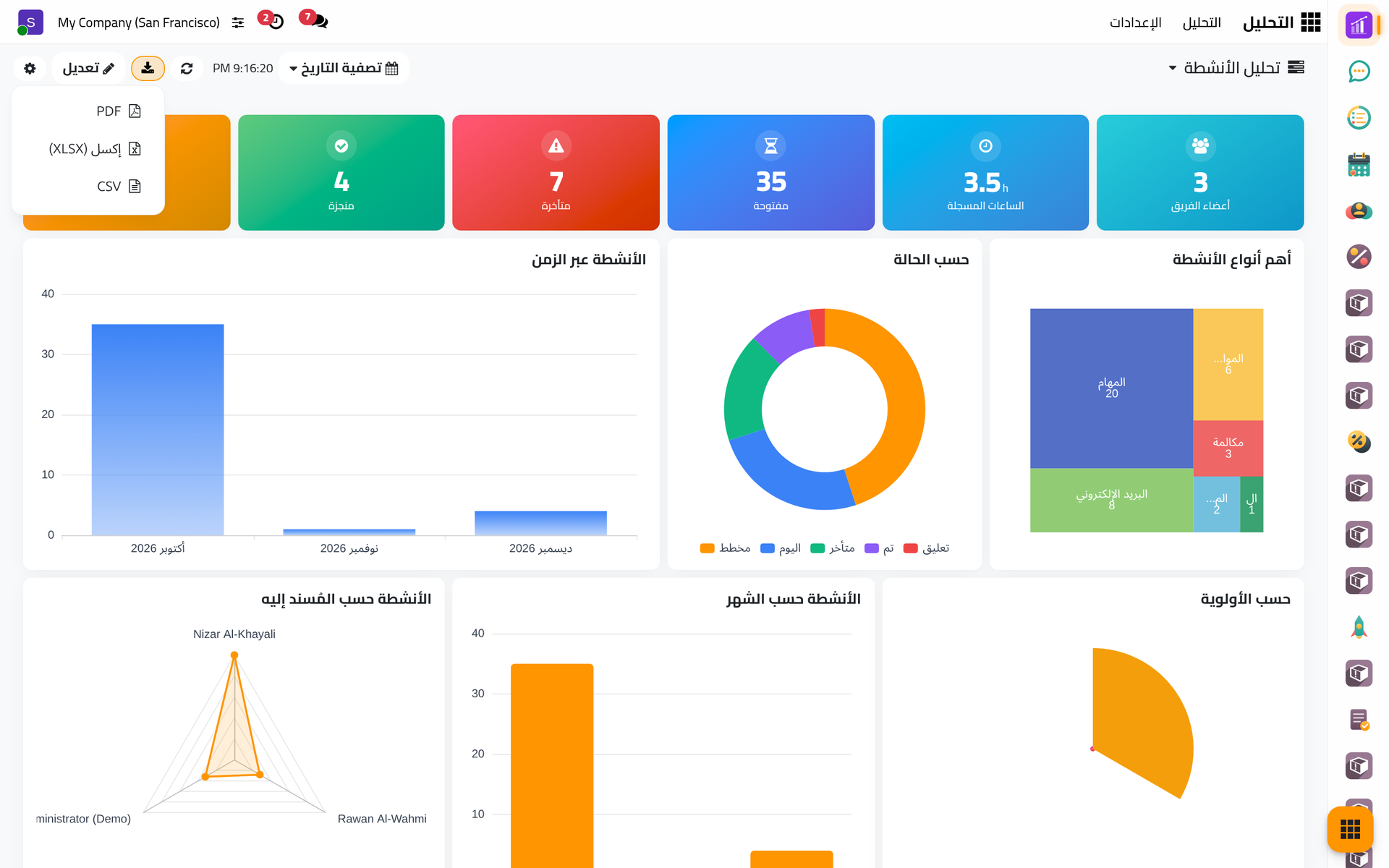
Task: Open the apps grid menu icon
Action: coord(1311,22)
